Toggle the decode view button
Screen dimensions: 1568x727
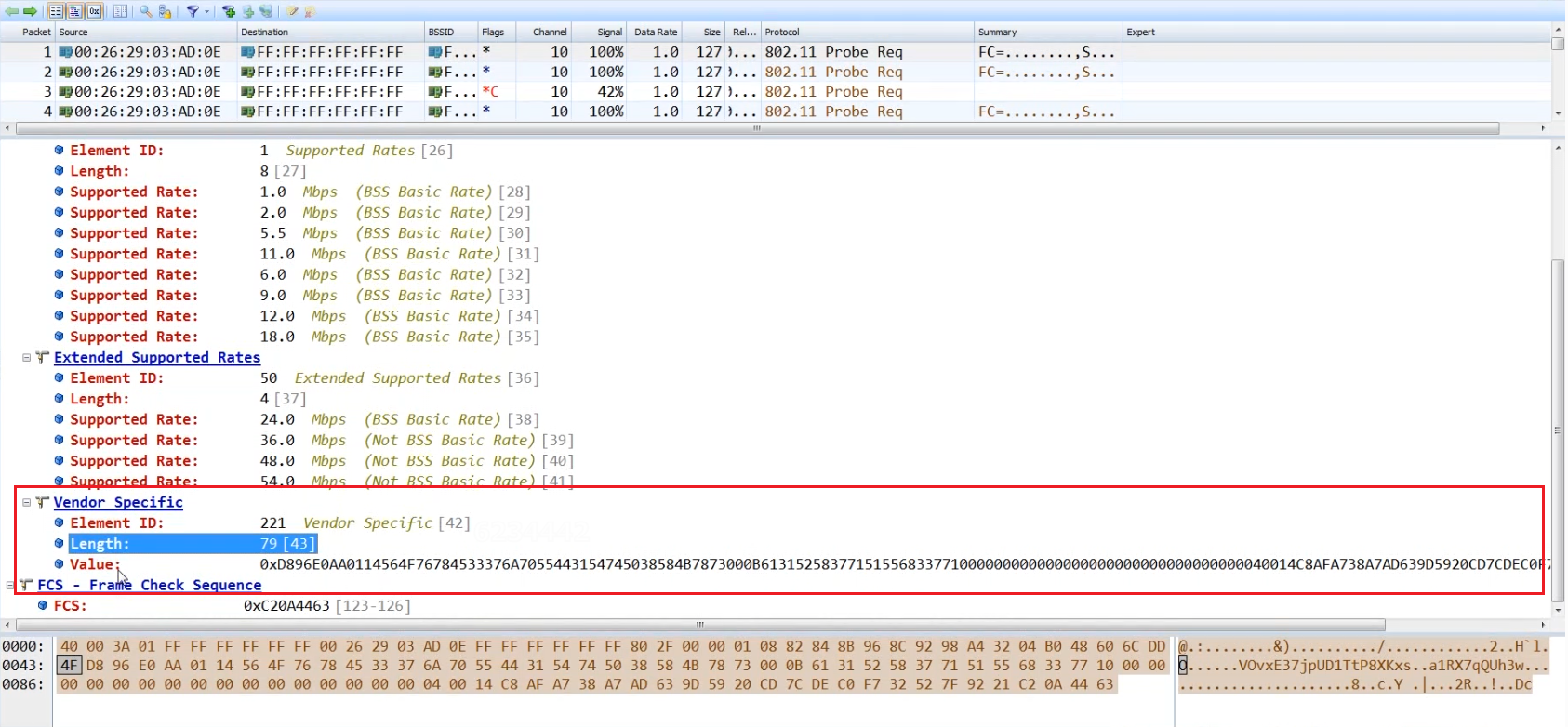75,11
